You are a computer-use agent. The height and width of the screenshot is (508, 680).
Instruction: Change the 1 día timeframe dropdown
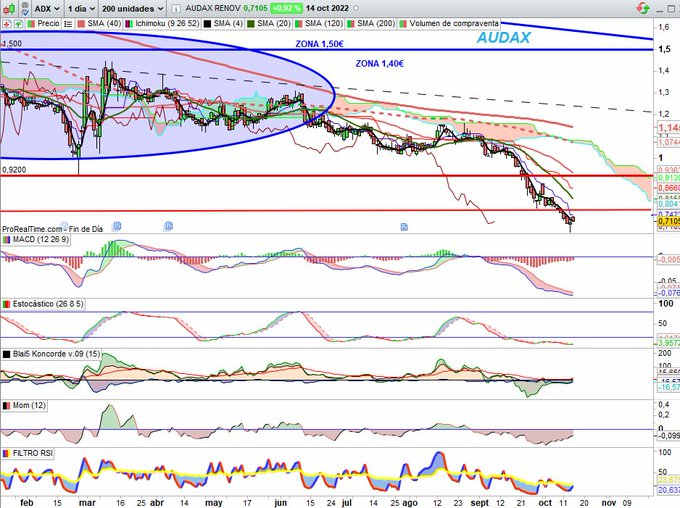pos(82,8)
